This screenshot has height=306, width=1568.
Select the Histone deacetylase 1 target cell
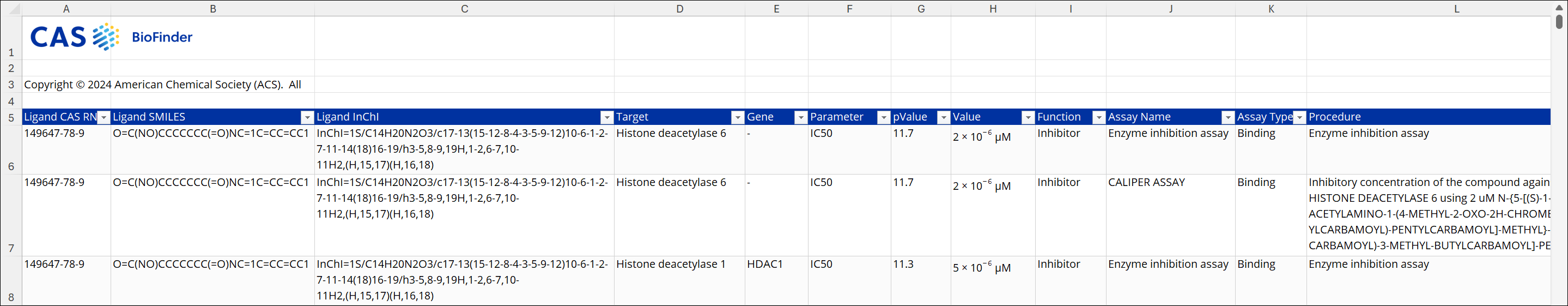point(671,265)
